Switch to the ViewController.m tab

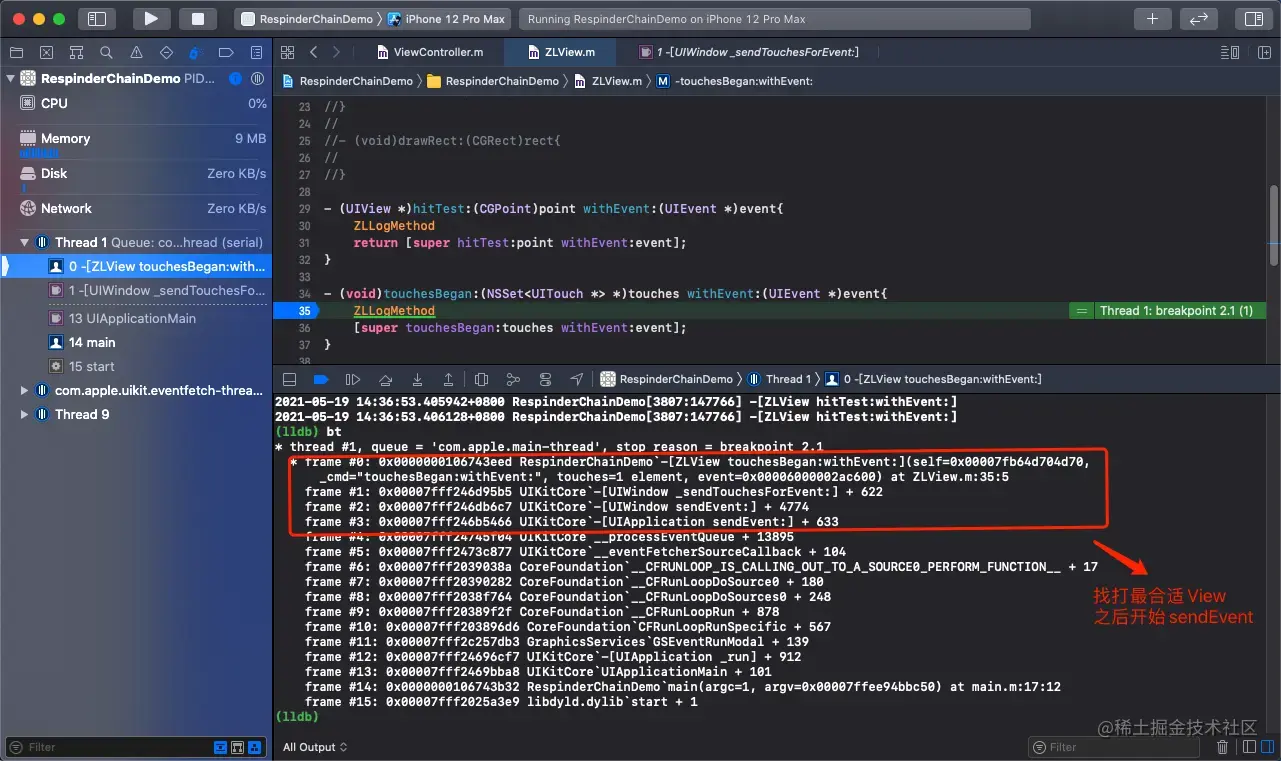tap(430, 52)
